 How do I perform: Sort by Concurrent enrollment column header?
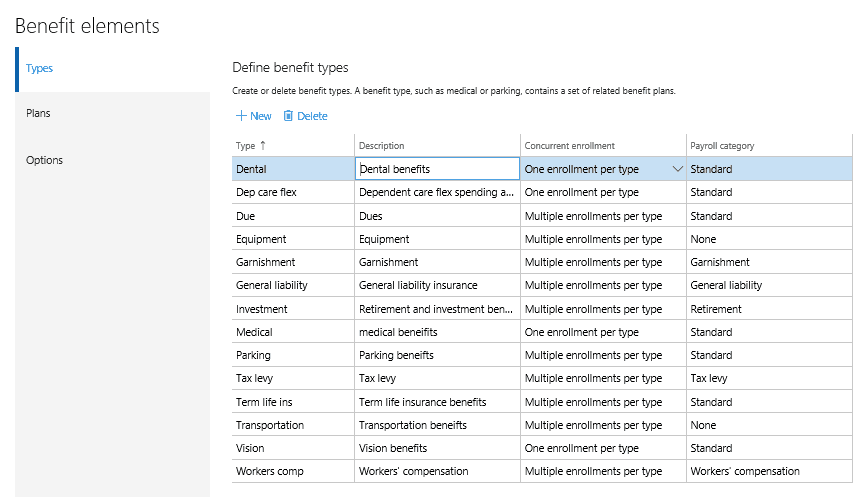coord(569,146)
